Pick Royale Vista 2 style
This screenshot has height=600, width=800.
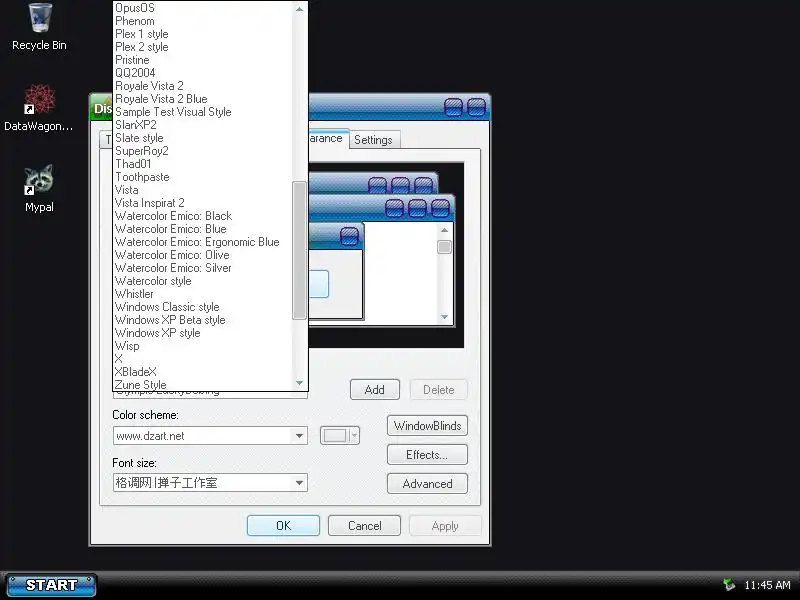tap(203, 86)
